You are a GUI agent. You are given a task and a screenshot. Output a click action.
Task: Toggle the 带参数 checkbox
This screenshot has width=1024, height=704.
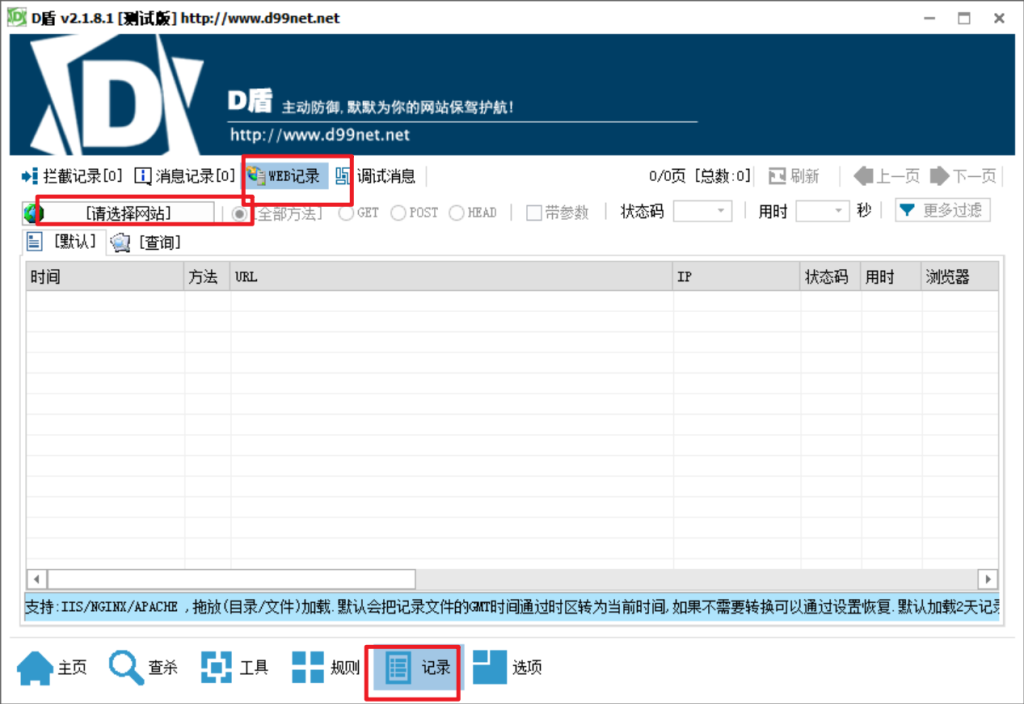pos(534,213)
